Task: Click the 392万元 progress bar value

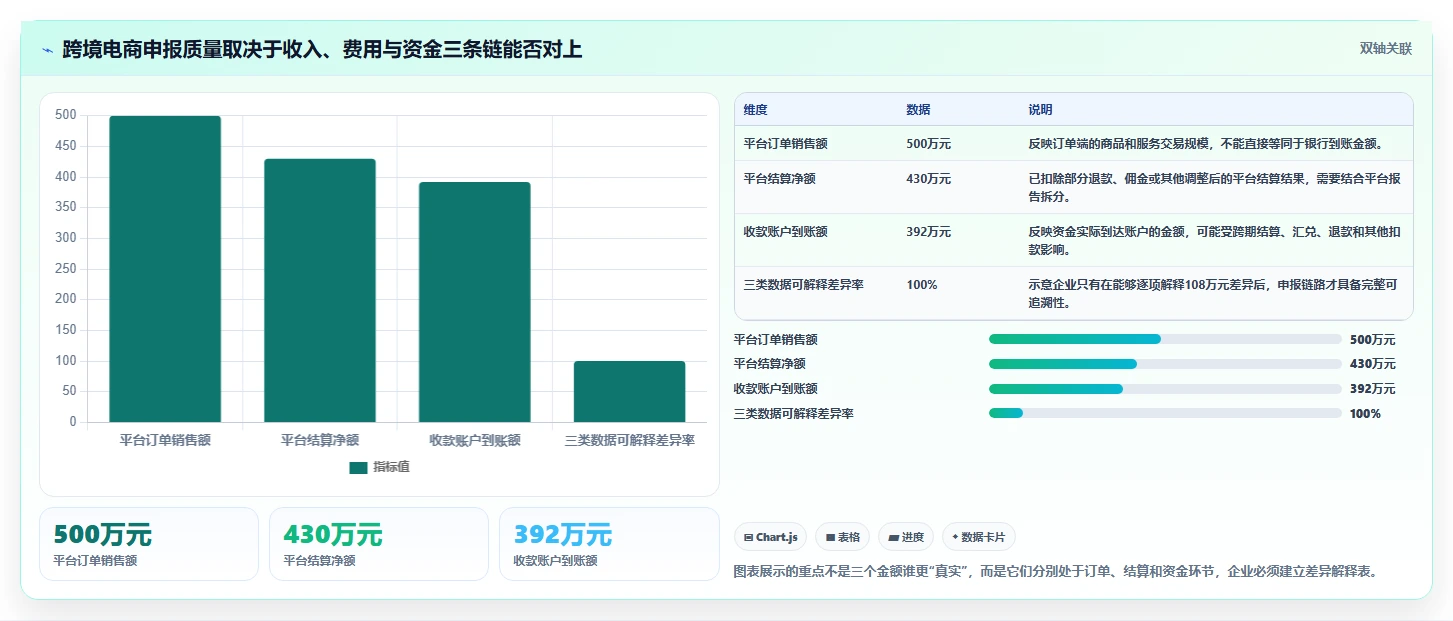Action: 1372,389
